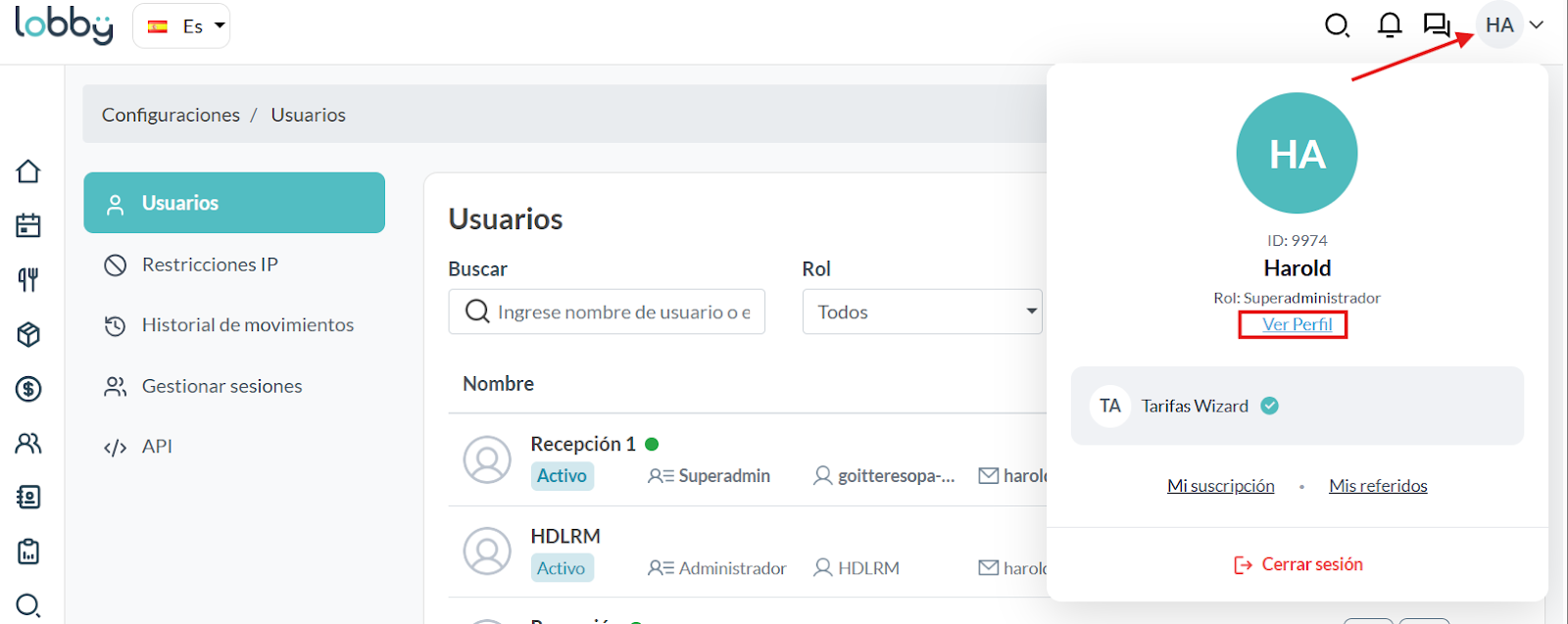Open the Rol filter dropdown showing Todos
The height and width of the screenshot is (624, 1568).
click(921, 312)
